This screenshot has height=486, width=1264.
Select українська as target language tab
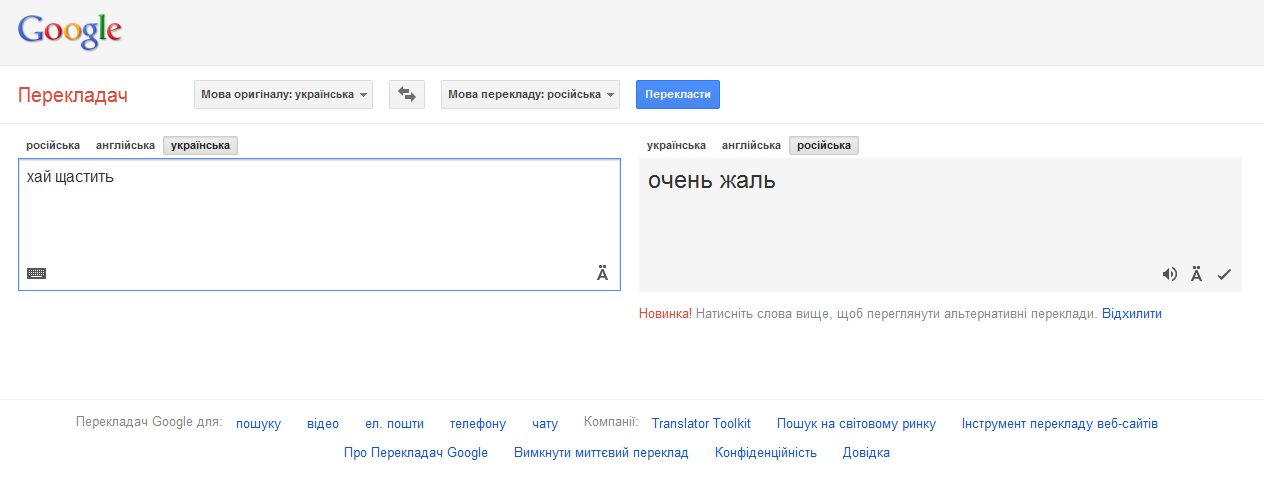(676, 145)
